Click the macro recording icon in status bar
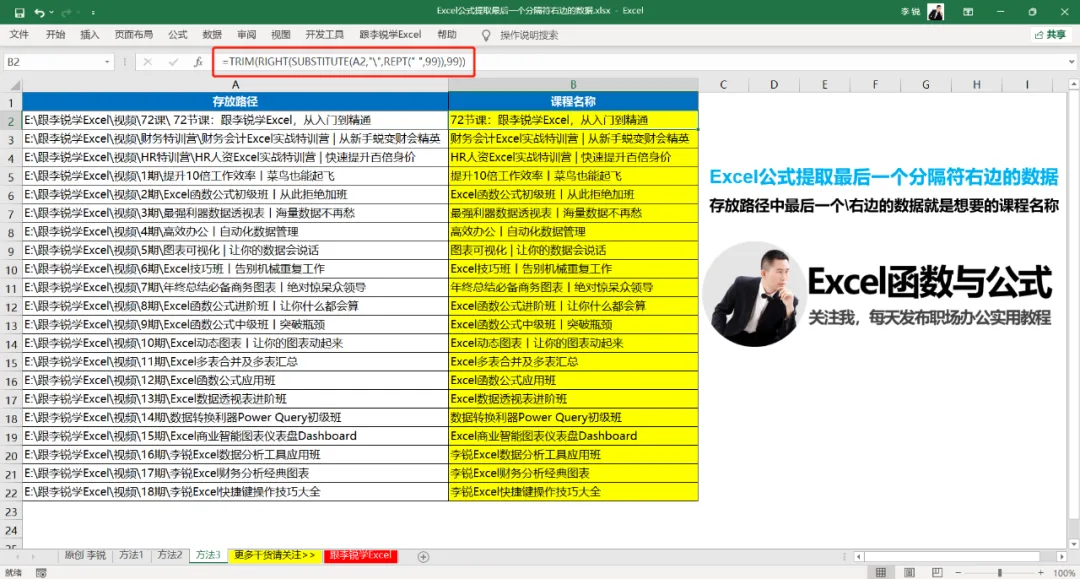Image resolution: width=1080 pixels, height=579 pixels. click(x=41, y=573)
